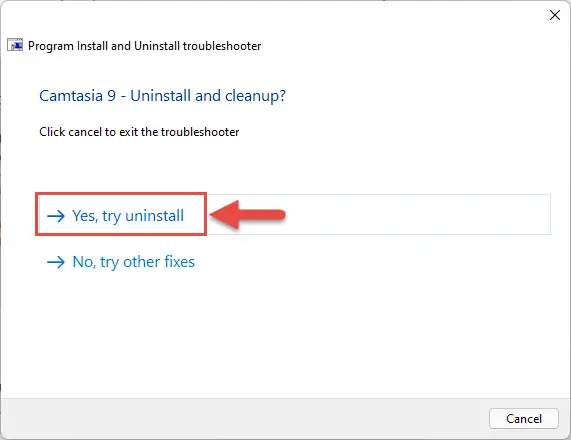
Task: Click the troubleshooter icon in title bar
Action: pyautogui.click(x=15, y=45)
